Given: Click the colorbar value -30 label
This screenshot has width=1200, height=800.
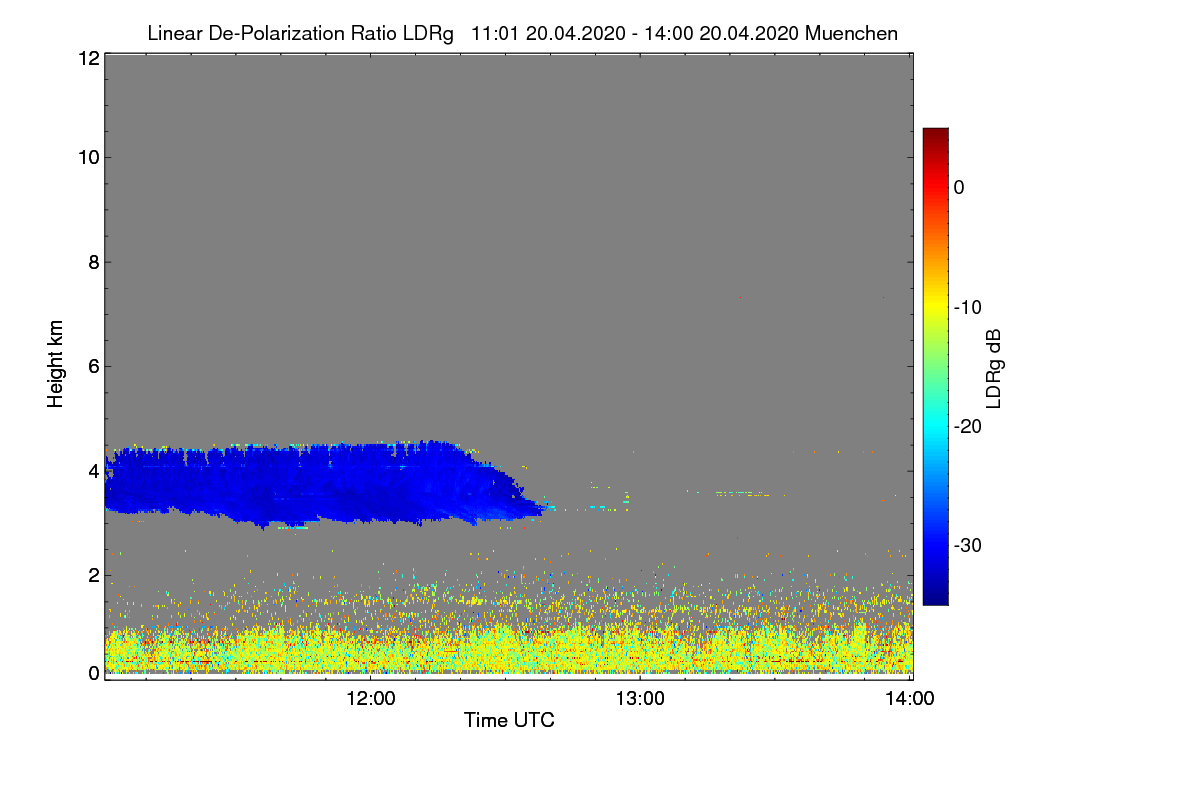Looking at the screenshot, I should click(x=967, y=546).
